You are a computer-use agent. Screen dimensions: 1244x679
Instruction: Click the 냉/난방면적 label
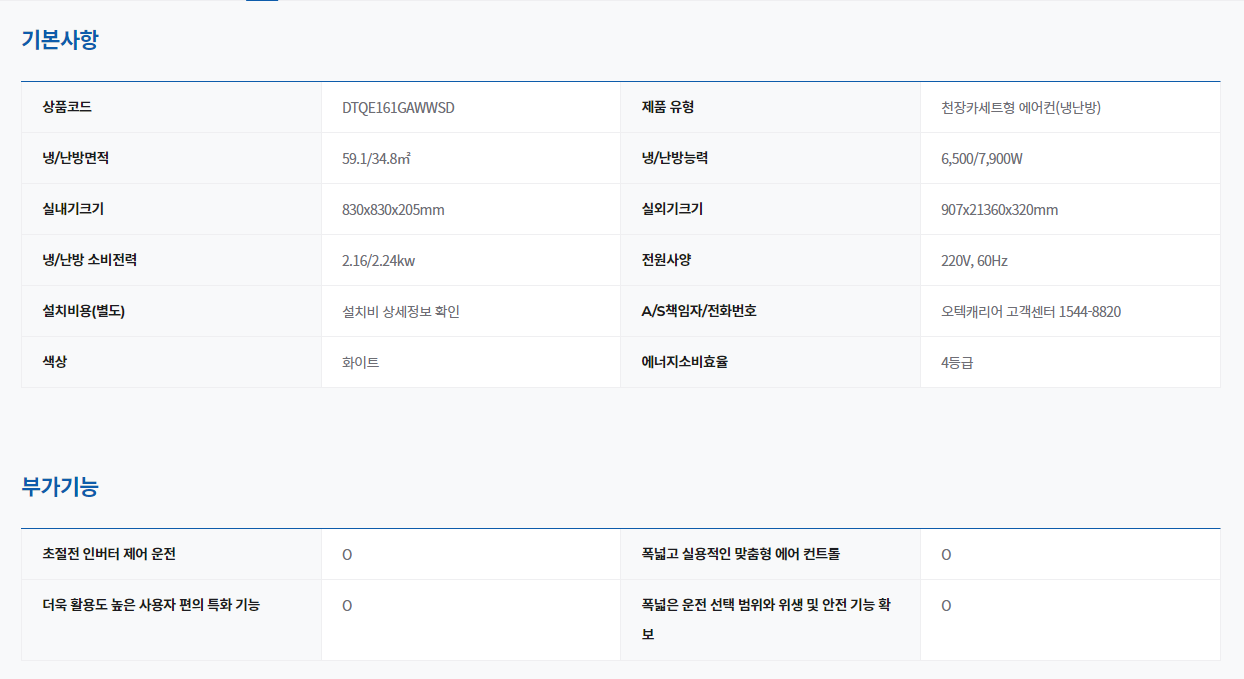pyautogui.click(x=76, y=158)
